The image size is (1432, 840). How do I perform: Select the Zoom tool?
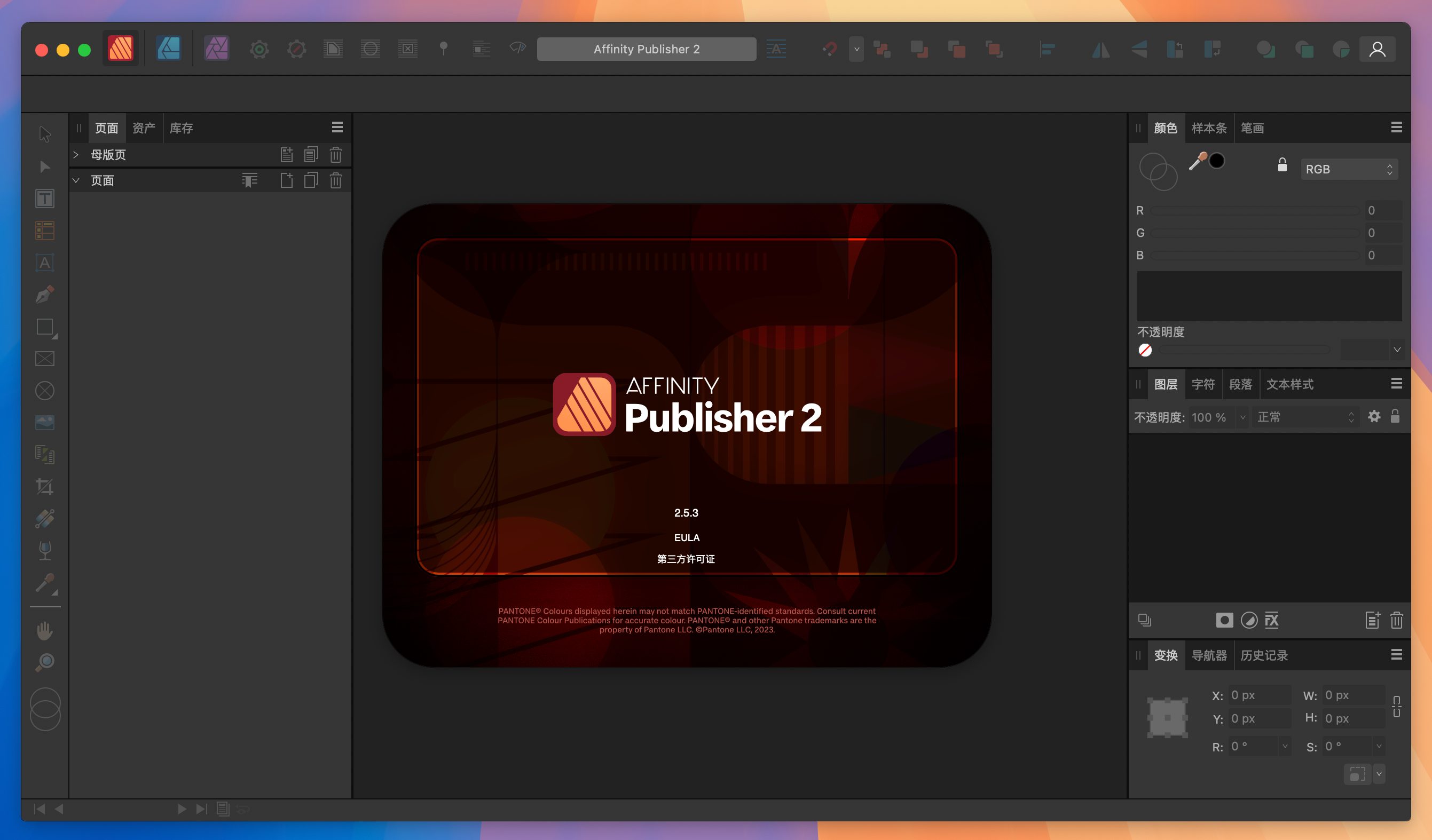coord(45,662)
